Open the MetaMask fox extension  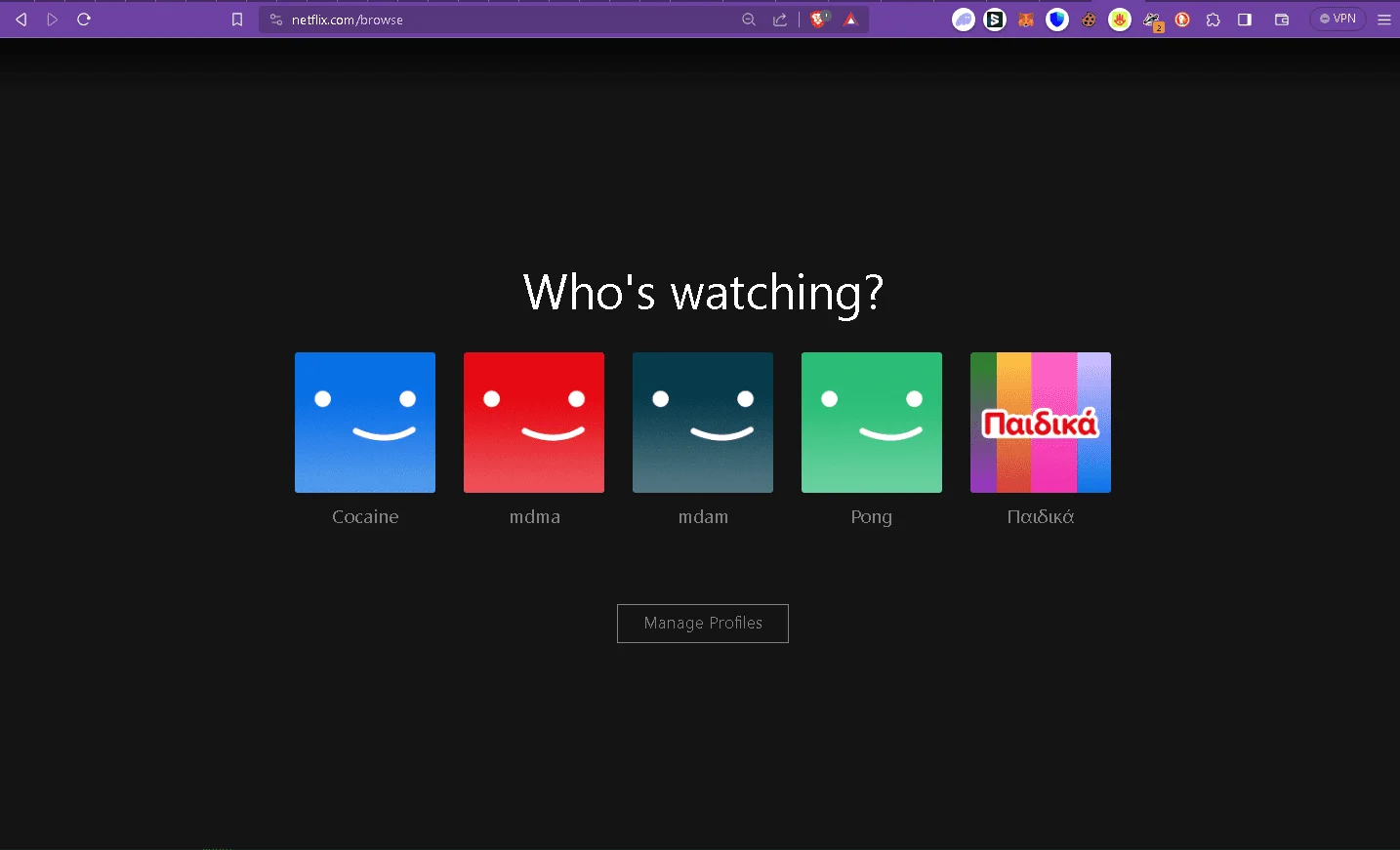point(1026,20)
